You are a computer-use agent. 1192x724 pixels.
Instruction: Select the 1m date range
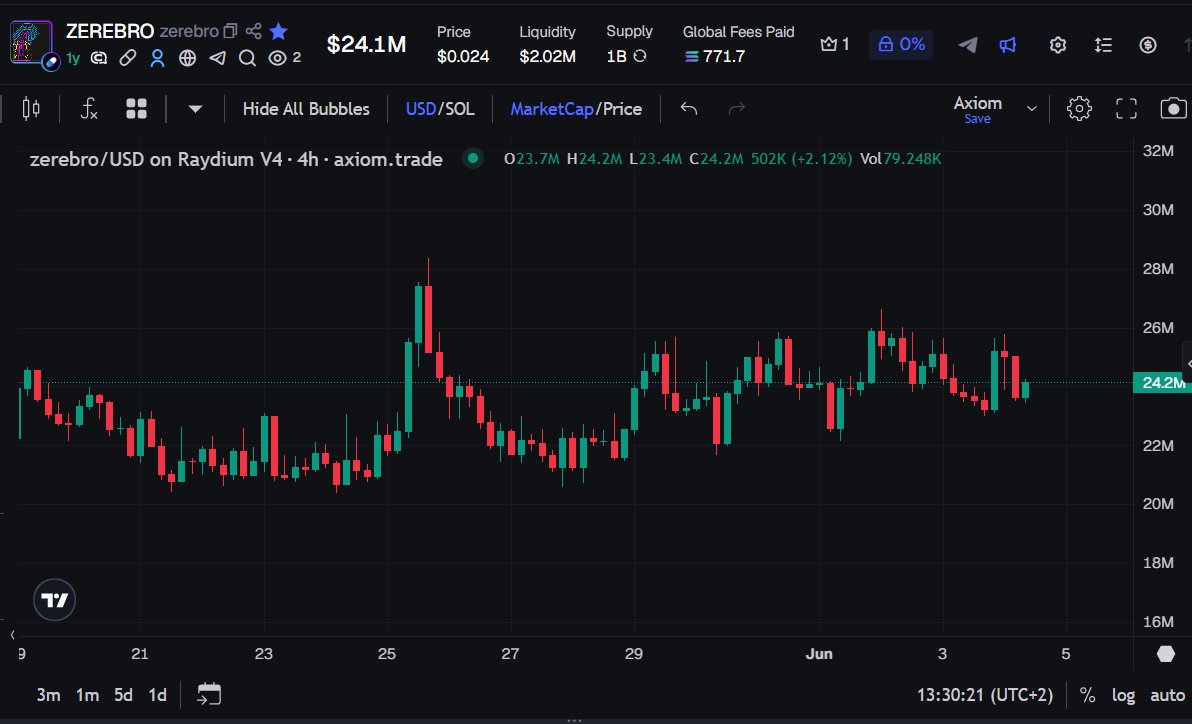click(x=87, y=694)
